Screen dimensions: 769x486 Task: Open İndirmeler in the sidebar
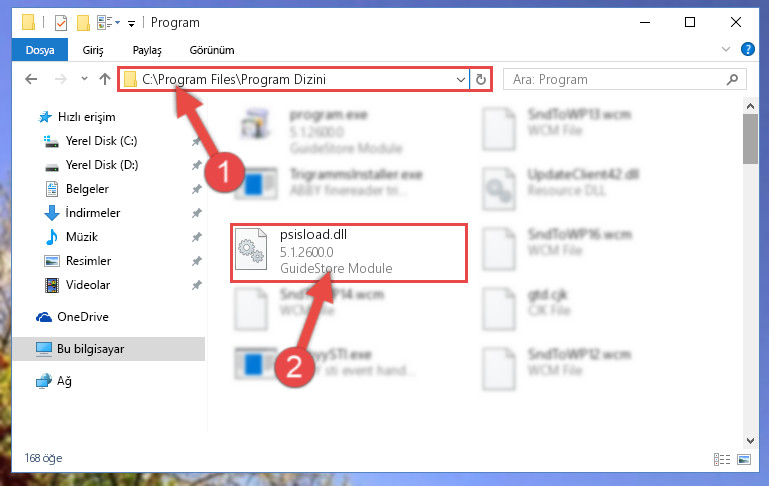coord(93,213)
